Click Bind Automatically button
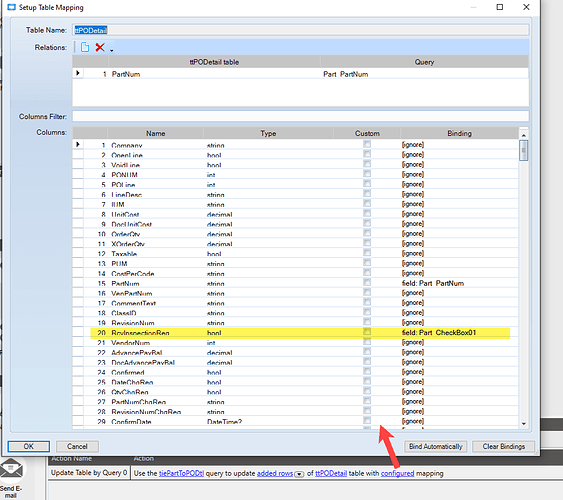563x500 pixels. [436, 446]
